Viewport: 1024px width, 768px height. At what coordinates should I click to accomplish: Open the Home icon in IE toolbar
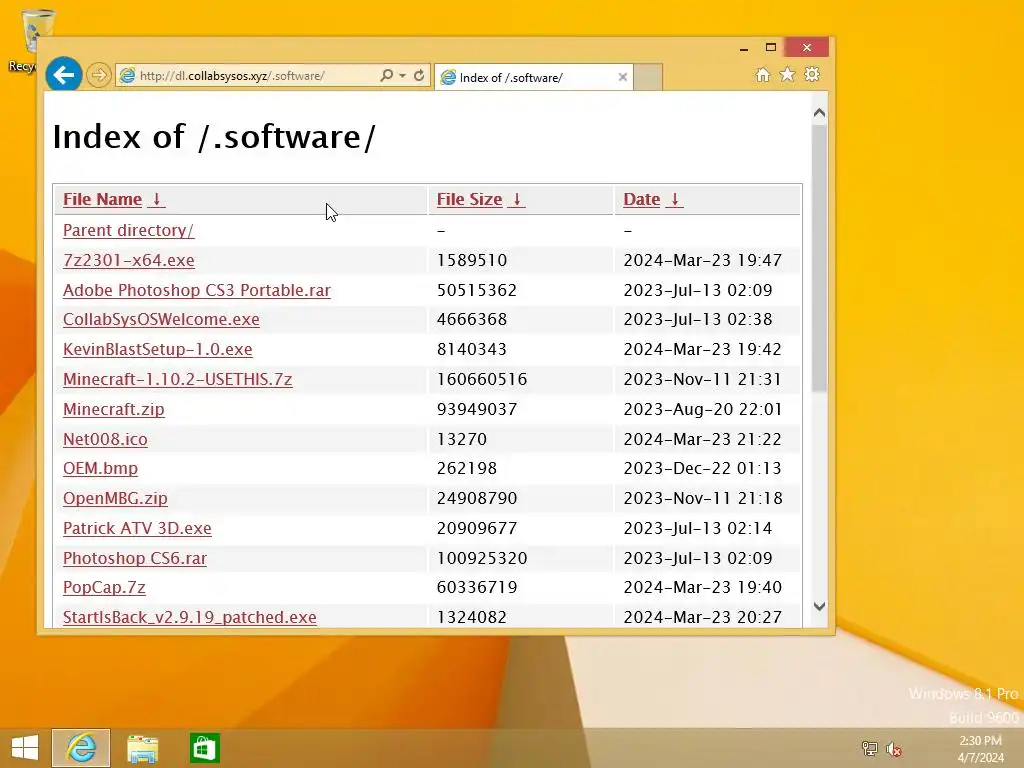tap(762, 74)
